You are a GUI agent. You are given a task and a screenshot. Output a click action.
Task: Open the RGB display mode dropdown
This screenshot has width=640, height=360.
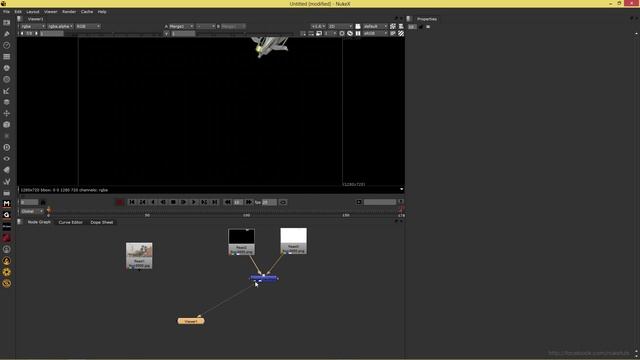pos(88,26)
